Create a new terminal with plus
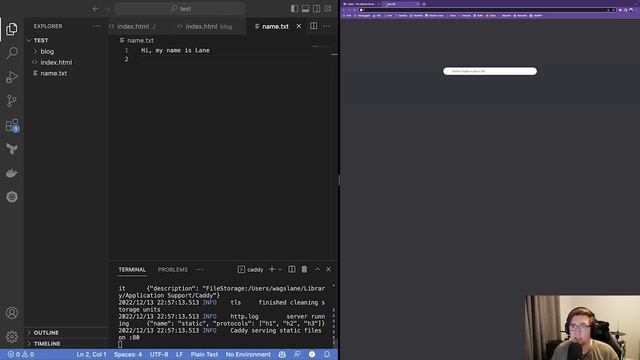This screenshot has height=360, width=640. click(272, 269)
